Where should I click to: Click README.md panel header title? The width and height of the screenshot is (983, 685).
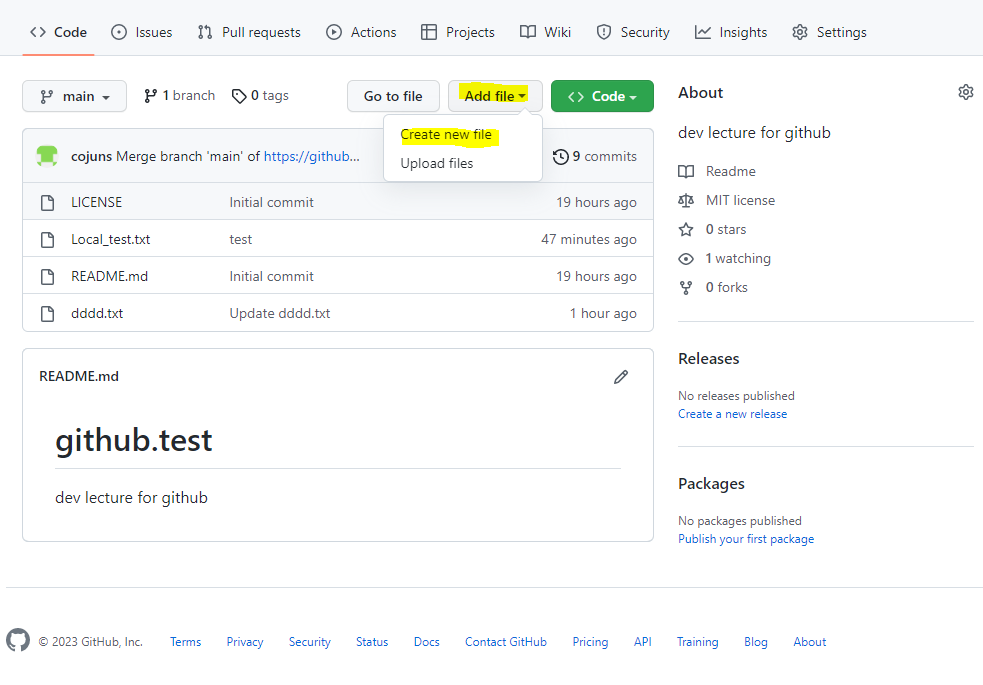[x=79, y=376]
